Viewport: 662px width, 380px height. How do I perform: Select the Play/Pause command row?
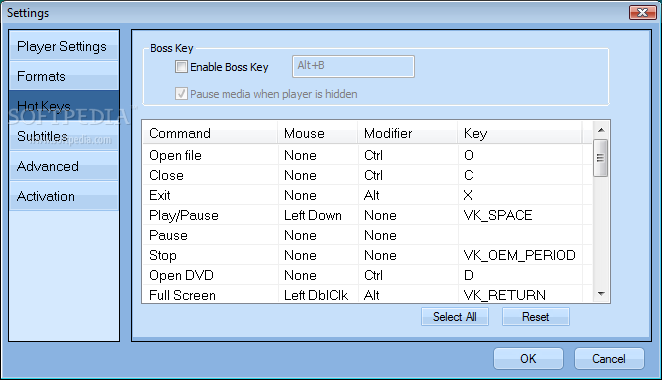(367, 215)
